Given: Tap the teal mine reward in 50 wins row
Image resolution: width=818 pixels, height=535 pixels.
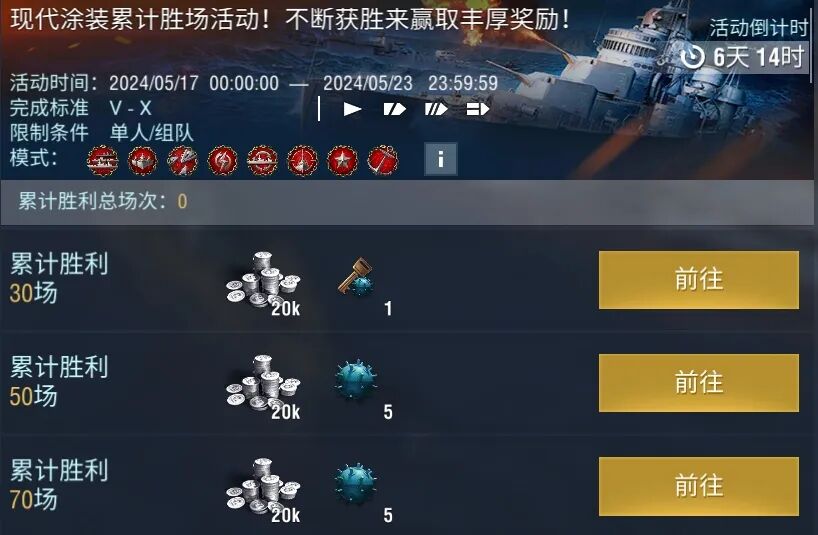Looking at the screenshot, I should (355, 380).
